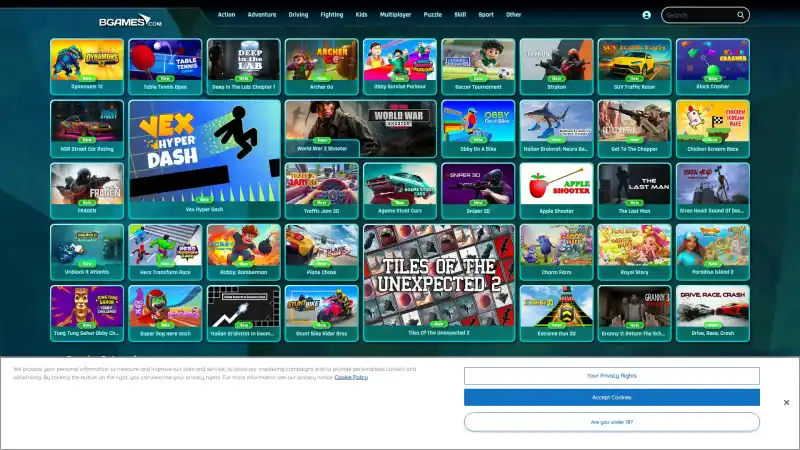Select the Multiplayer category
The width and height of the screenshot is (800, 450).
coord(396,15)
